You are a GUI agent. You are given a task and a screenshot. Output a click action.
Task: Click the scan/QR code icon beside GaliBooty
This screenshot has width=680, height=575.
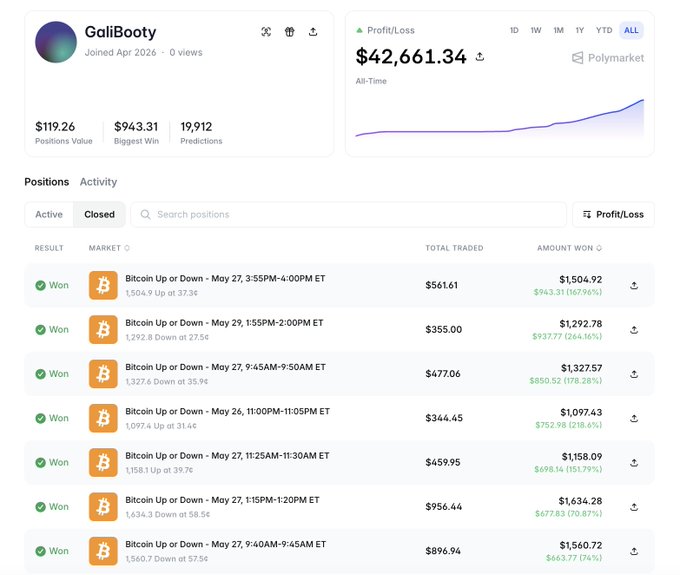pyautogui.click(x=266, y=32)
